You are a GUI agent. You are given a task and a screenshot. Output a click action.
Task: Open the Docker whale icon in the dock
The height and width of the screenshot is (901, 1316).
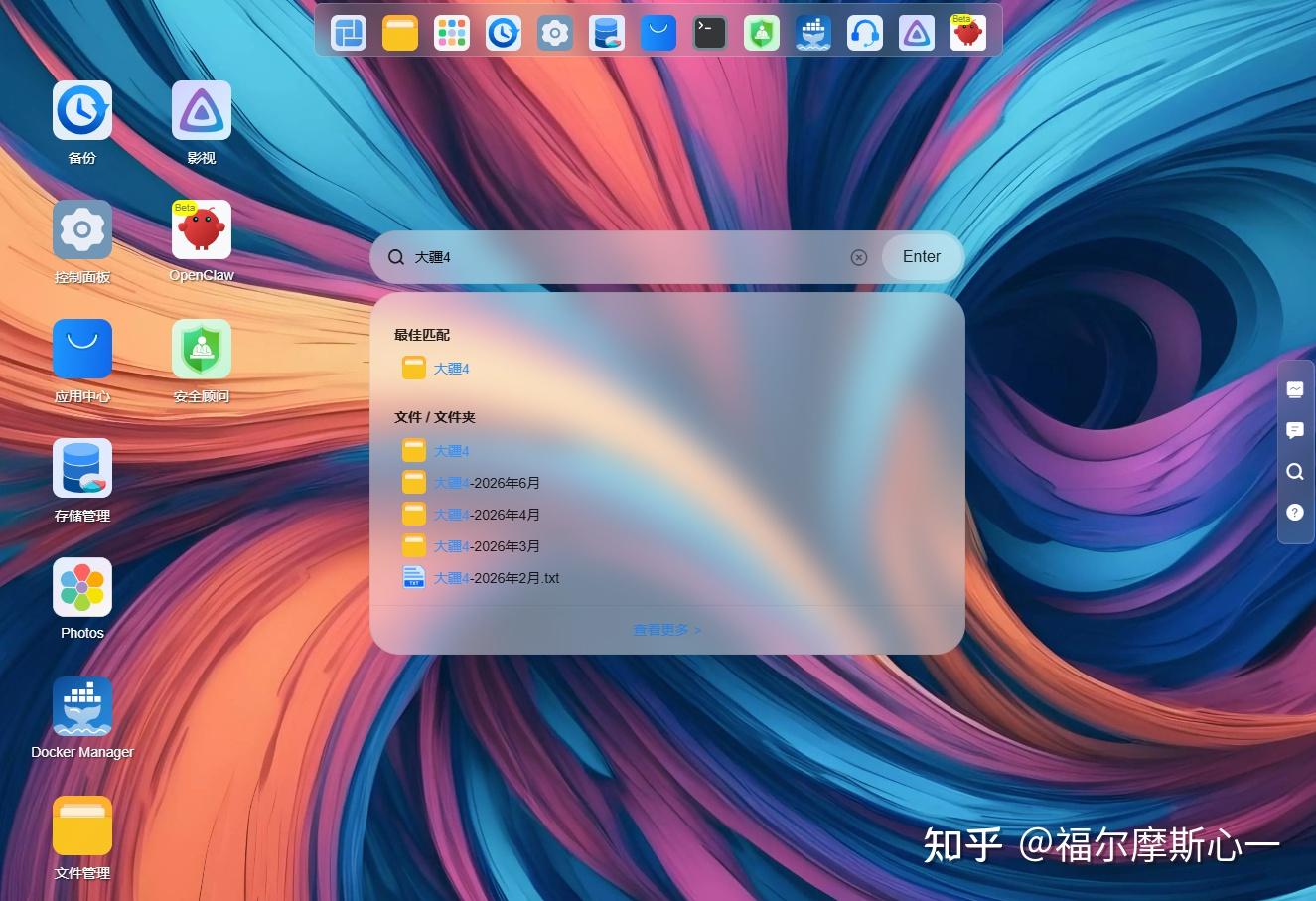pos(813,33)
